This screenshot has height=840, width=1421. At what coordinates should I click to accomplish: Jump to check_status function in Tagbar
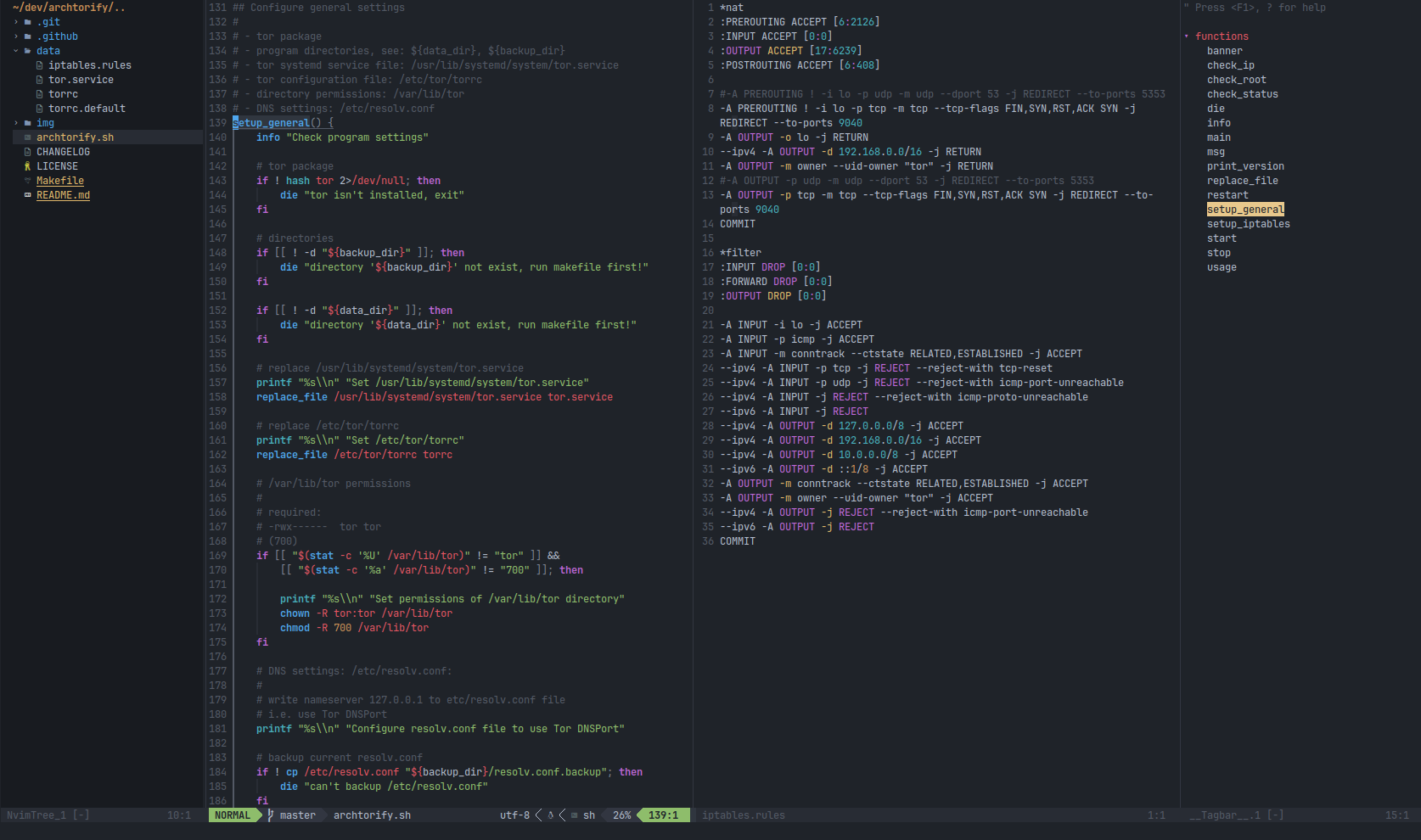click(x=1243, y=94)
